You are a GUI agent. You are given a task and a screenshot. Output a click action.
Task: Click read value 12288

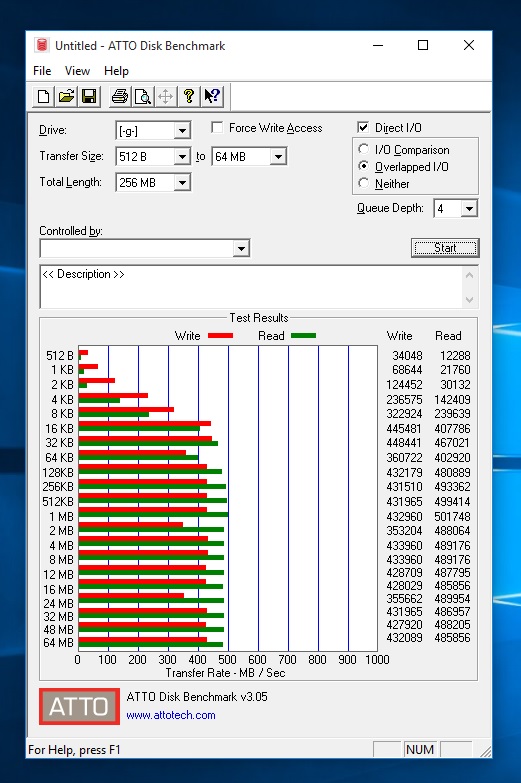[x=455, y=356]
